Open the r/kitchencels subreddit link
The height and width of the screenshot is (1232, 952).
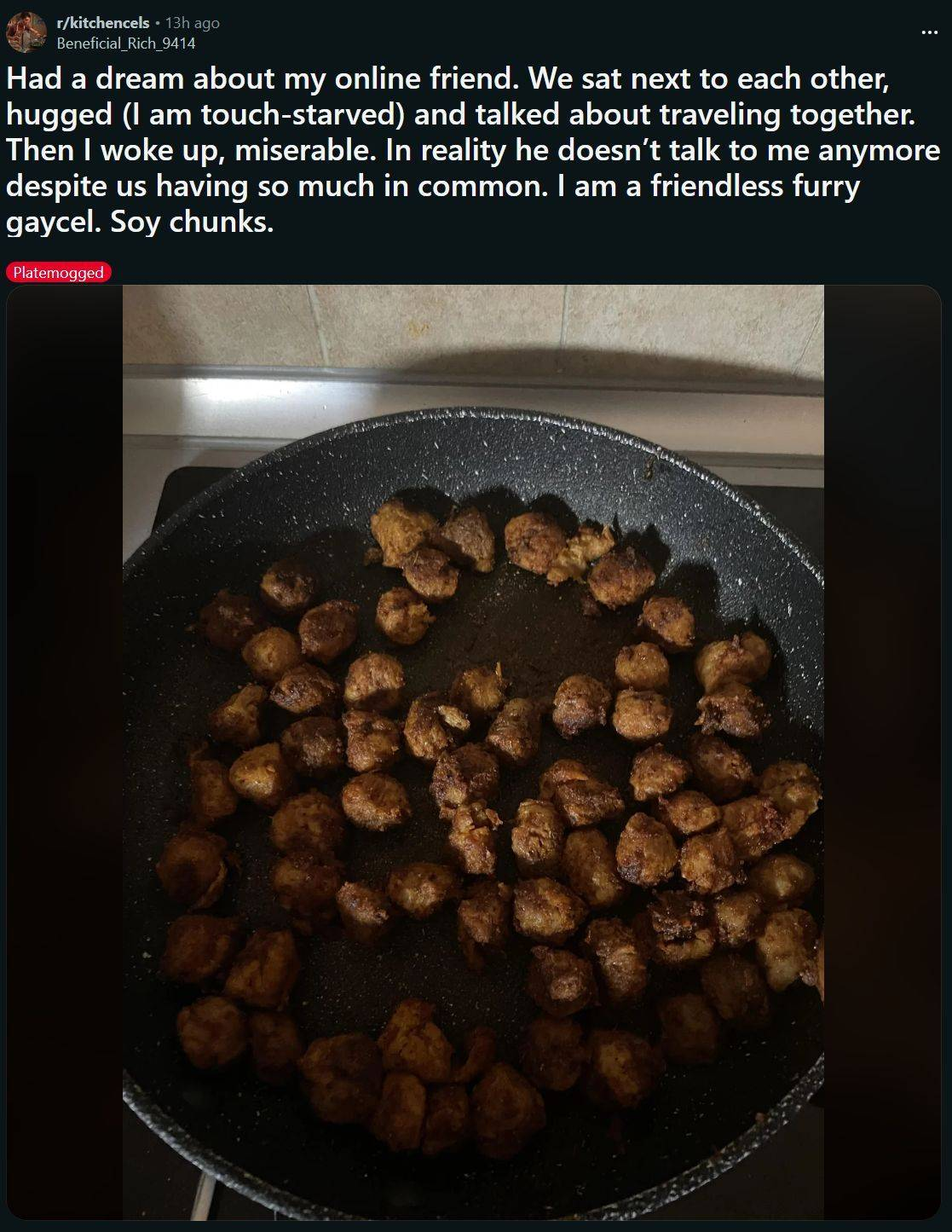point(102,24)
